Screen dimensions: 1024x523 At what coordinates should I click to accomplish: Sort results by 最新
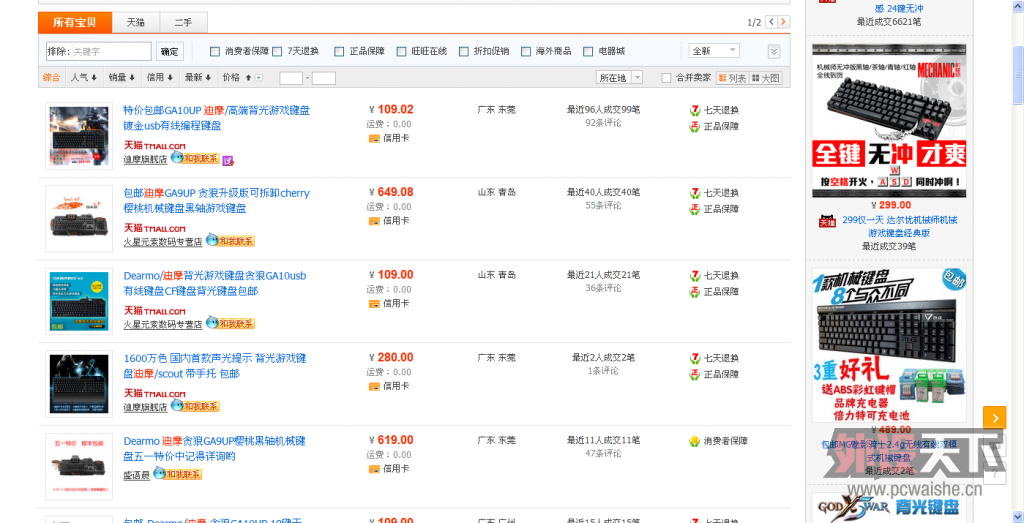click(197, 78)
